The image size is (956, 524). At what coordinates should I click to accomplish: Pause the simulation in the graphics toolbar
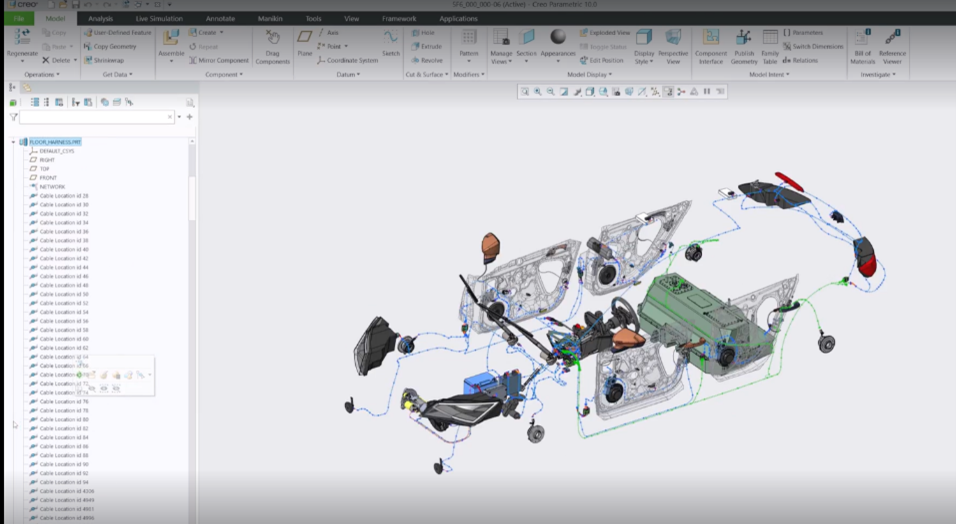[x=707, y=91]
